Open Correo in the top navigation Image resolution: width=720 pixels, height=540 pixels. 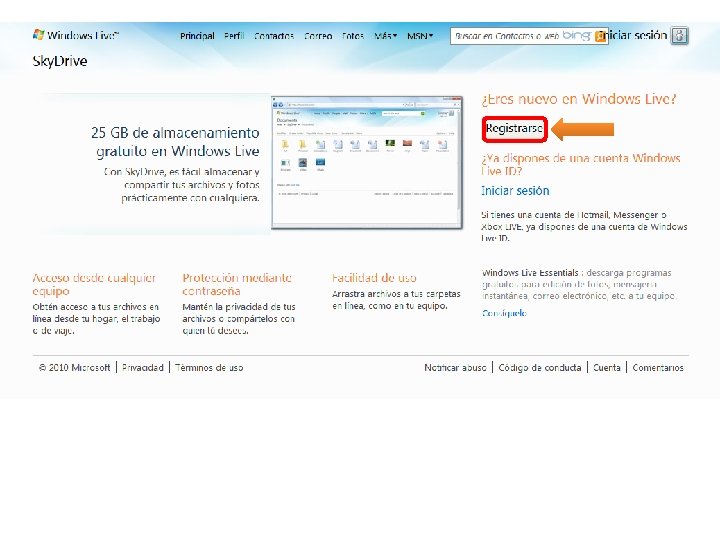[x=318, y=36]
